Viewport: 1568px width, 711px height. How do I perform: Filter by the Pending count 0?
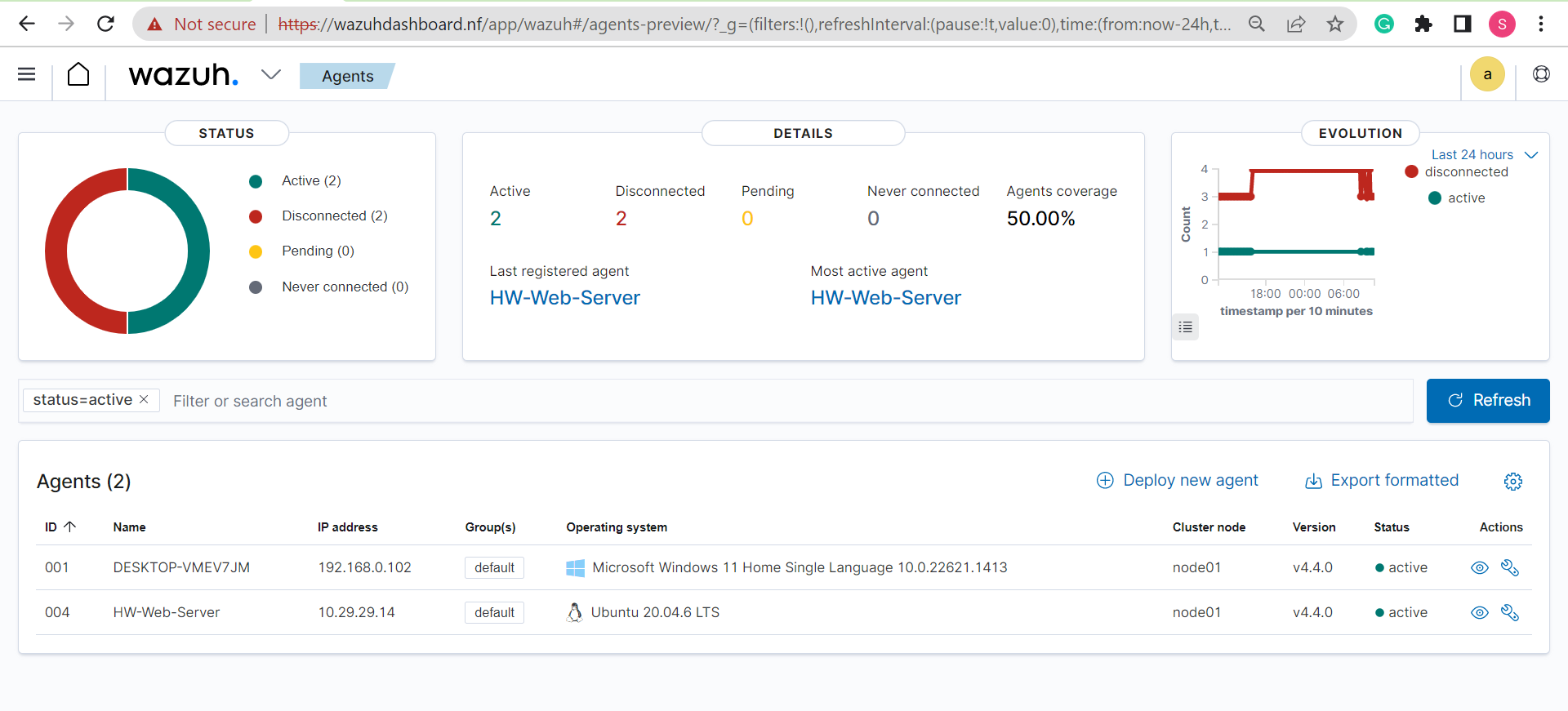tap(747, 219)
